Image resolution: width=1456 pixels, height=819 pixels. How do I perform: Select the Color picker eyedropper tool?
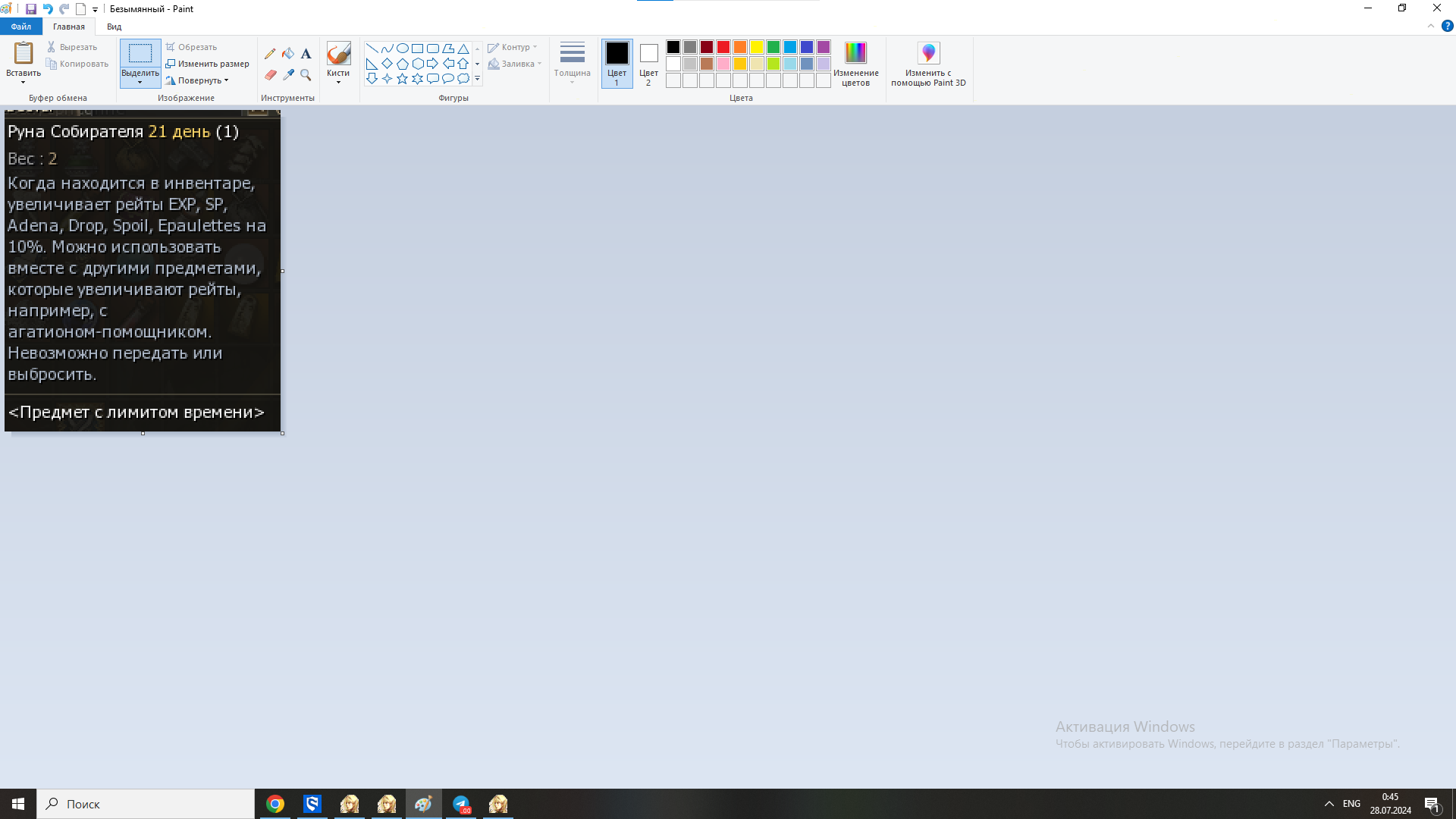click(288, 75)
